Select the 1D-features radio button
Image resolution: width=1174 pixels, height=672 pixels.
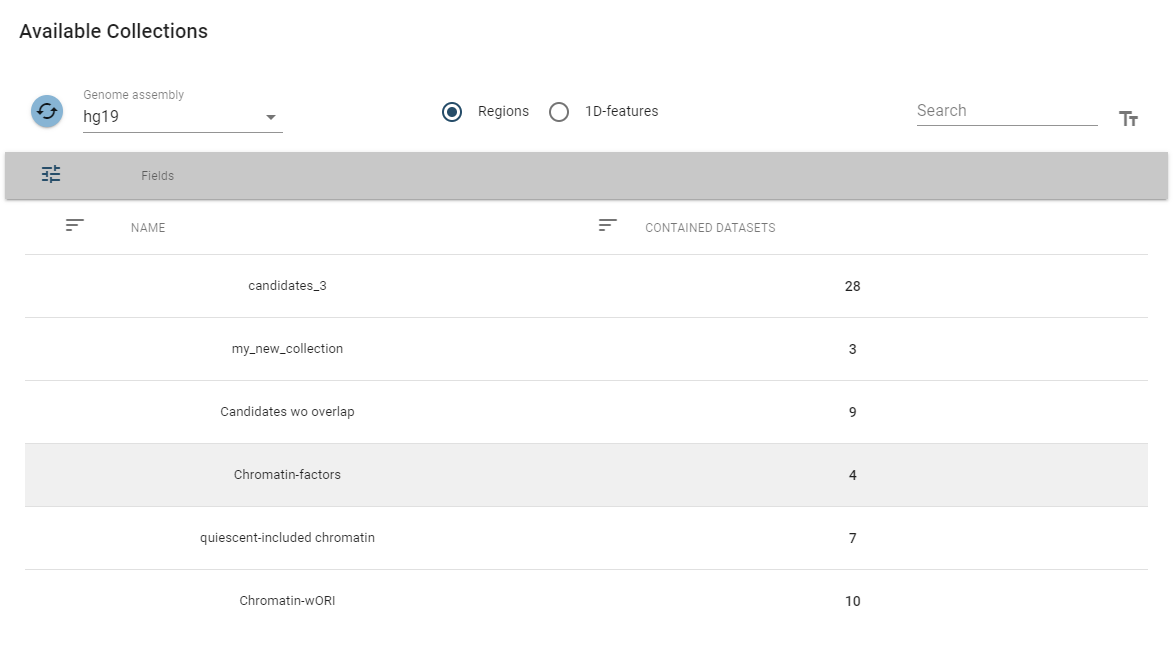[559, 112]
